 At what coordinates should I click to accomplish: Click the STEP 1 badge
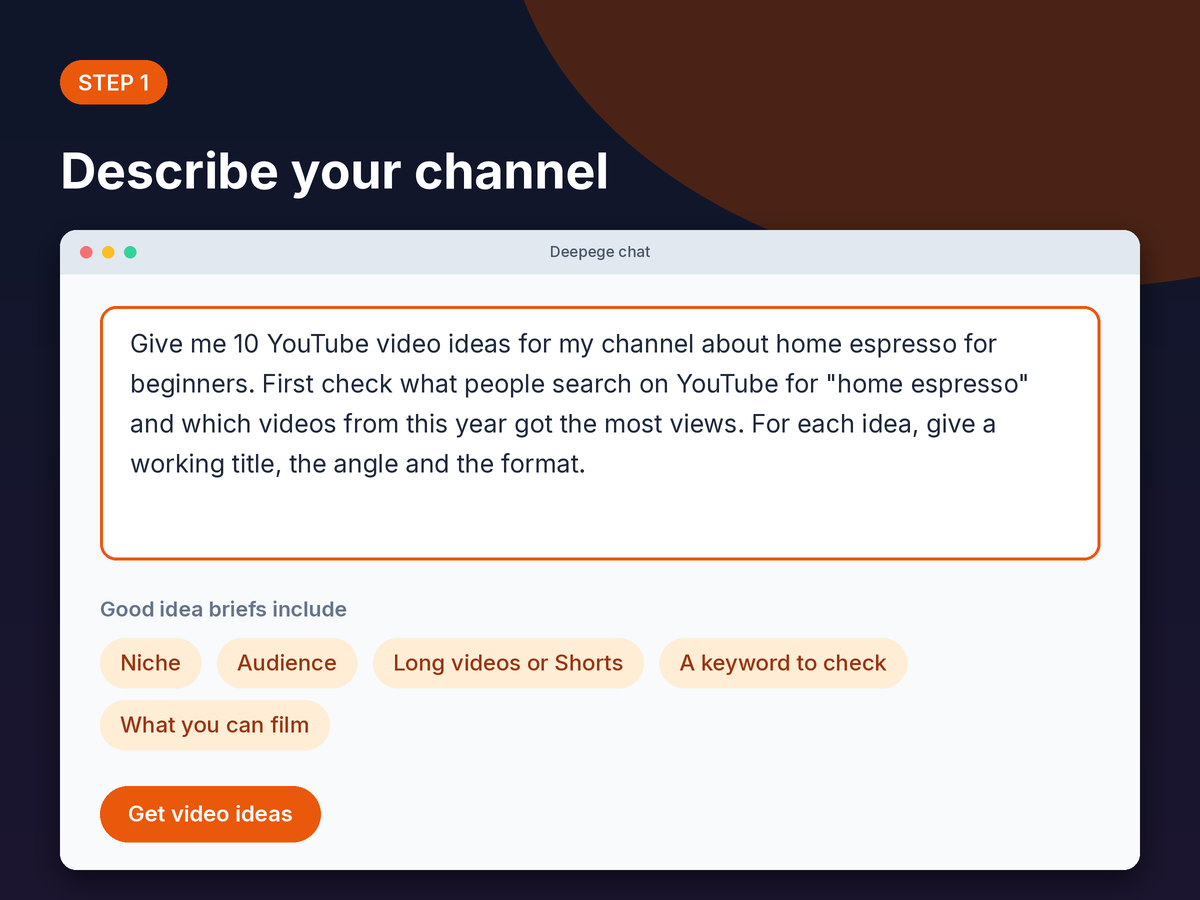click(114, 83)
